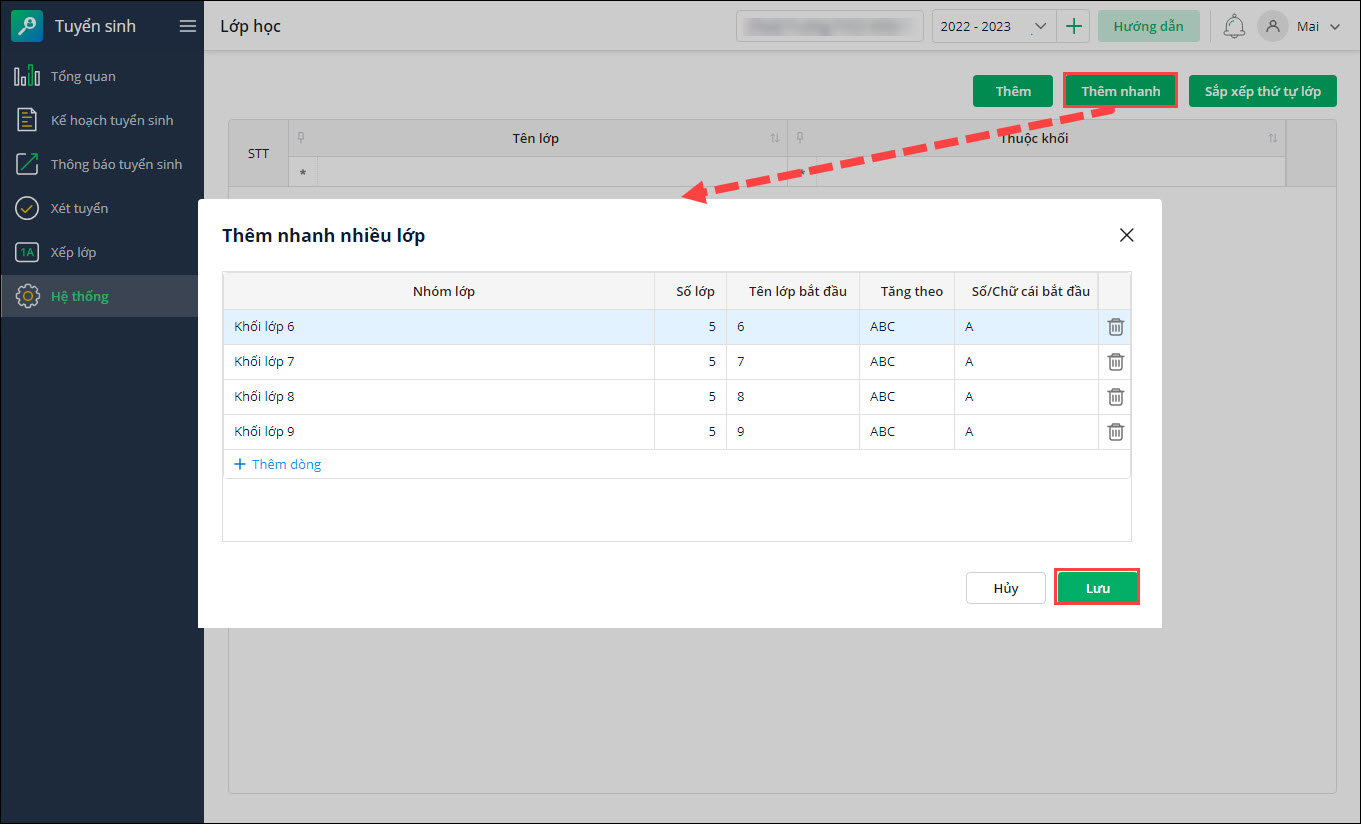Click the Thêm dòng link

[277, 464]
